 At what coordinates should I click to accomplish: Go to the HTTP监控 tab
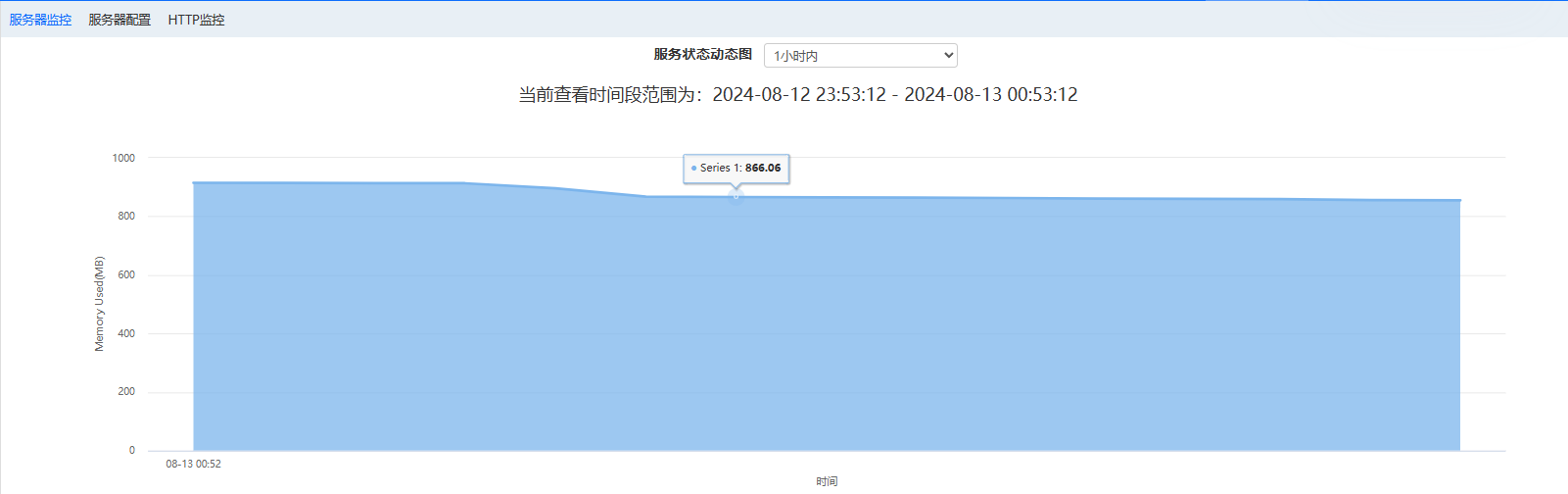196,20
